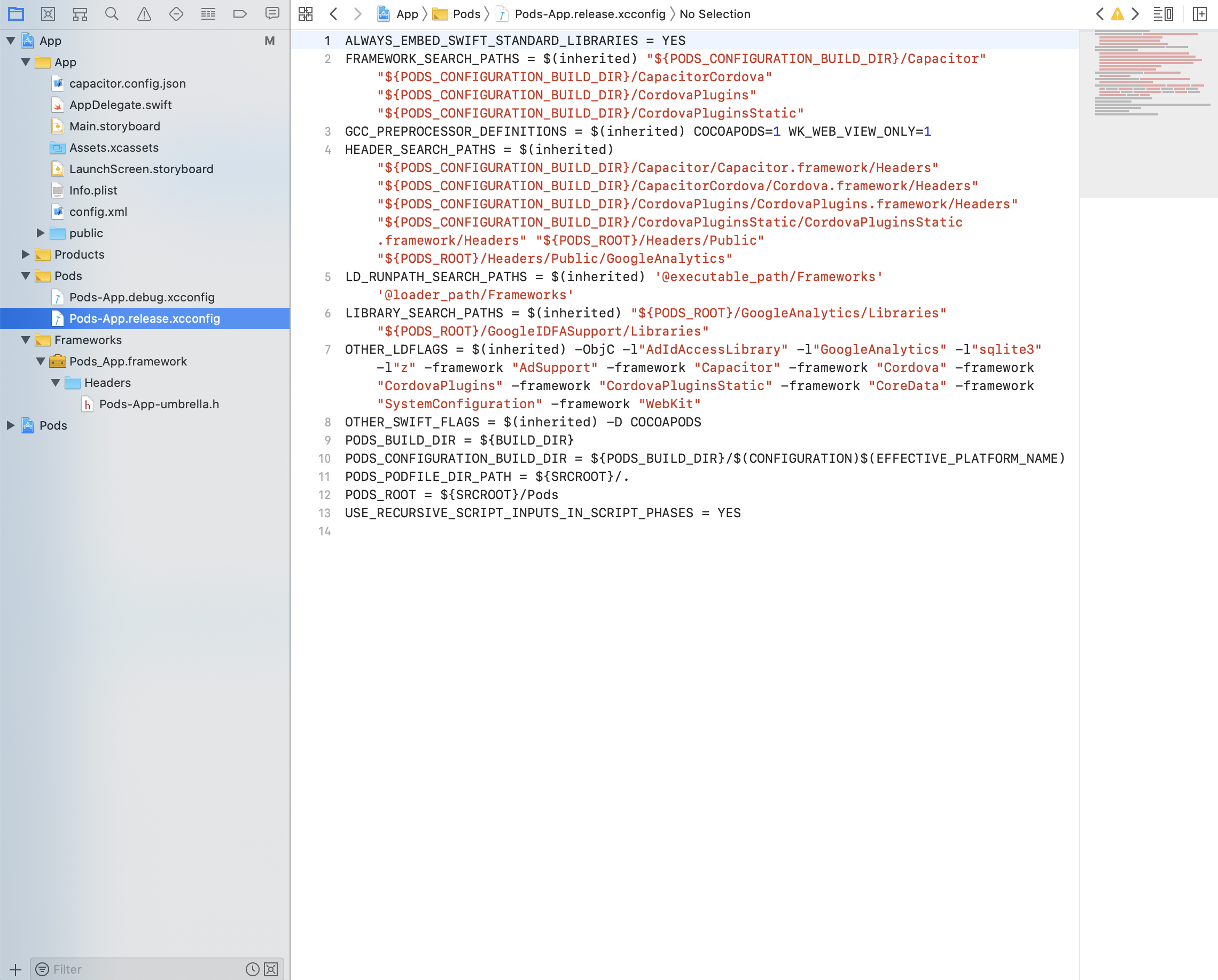Select Pods-App.release.xcconfig in navigator
This screenshot has width=1218, height=980.
[x=145, y=319]
